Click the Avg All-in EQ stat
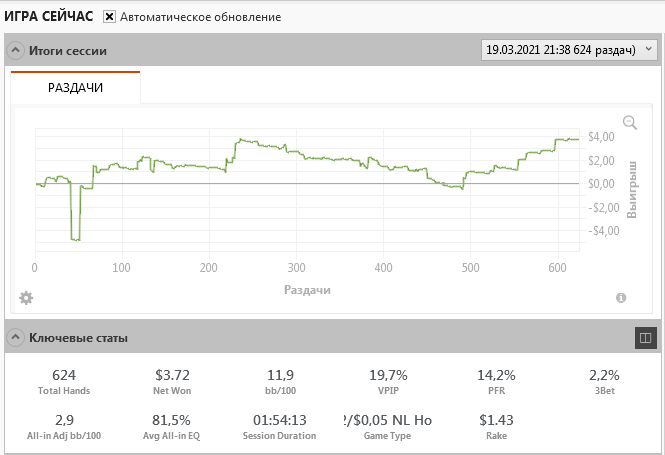This screenshot has height=455, width=665. pyautogui.click(x=171, y=420)
